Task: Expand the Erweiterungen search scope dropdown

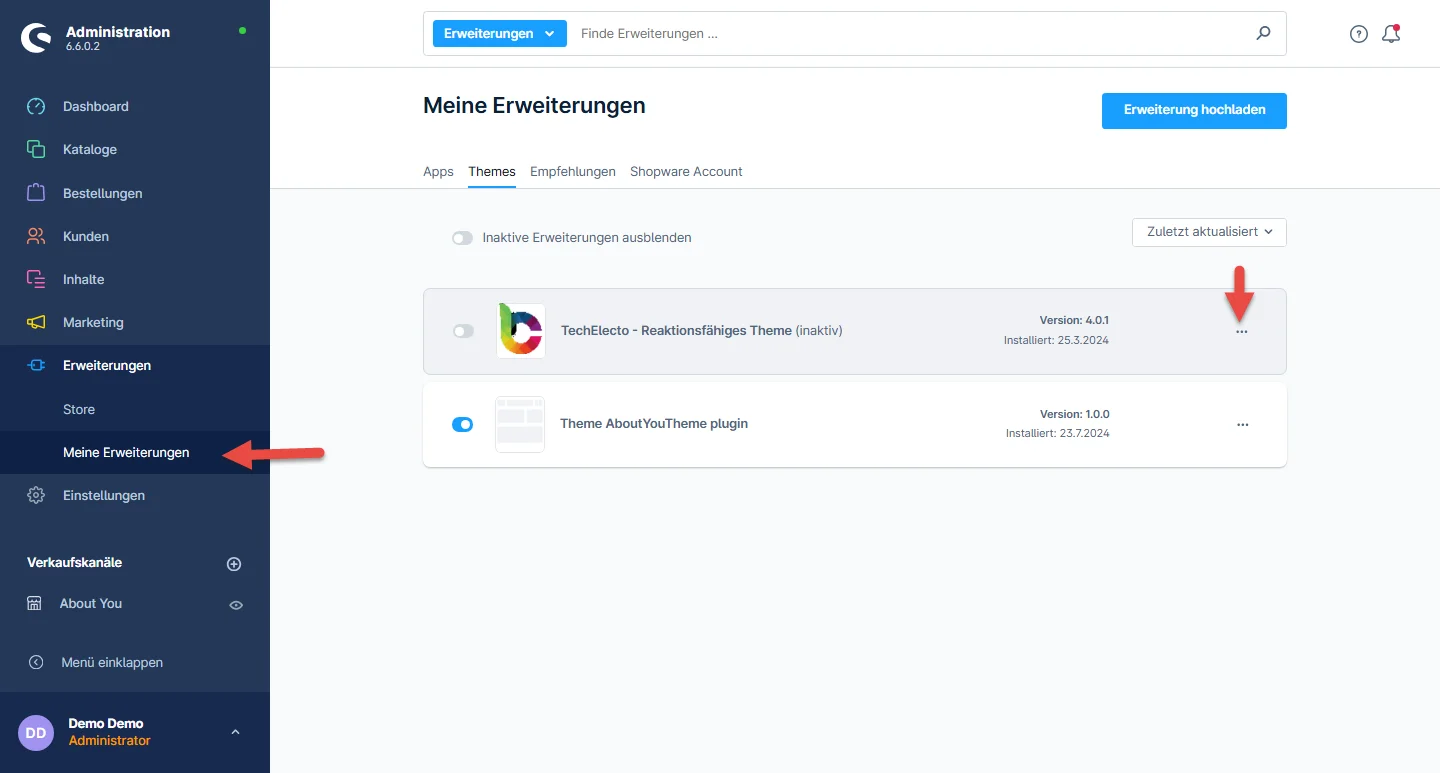Action: [499, 34]
